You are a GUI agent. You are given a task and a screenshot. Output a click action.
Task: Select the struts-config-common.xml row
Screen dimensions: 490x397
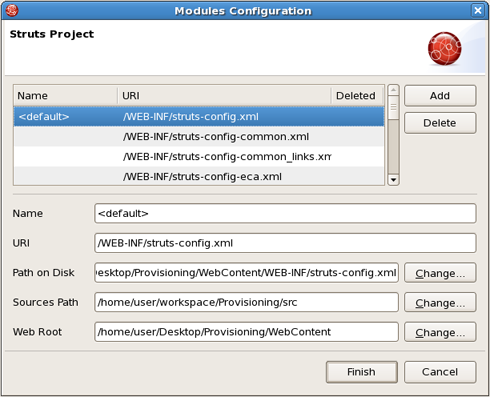click(199, 137)
